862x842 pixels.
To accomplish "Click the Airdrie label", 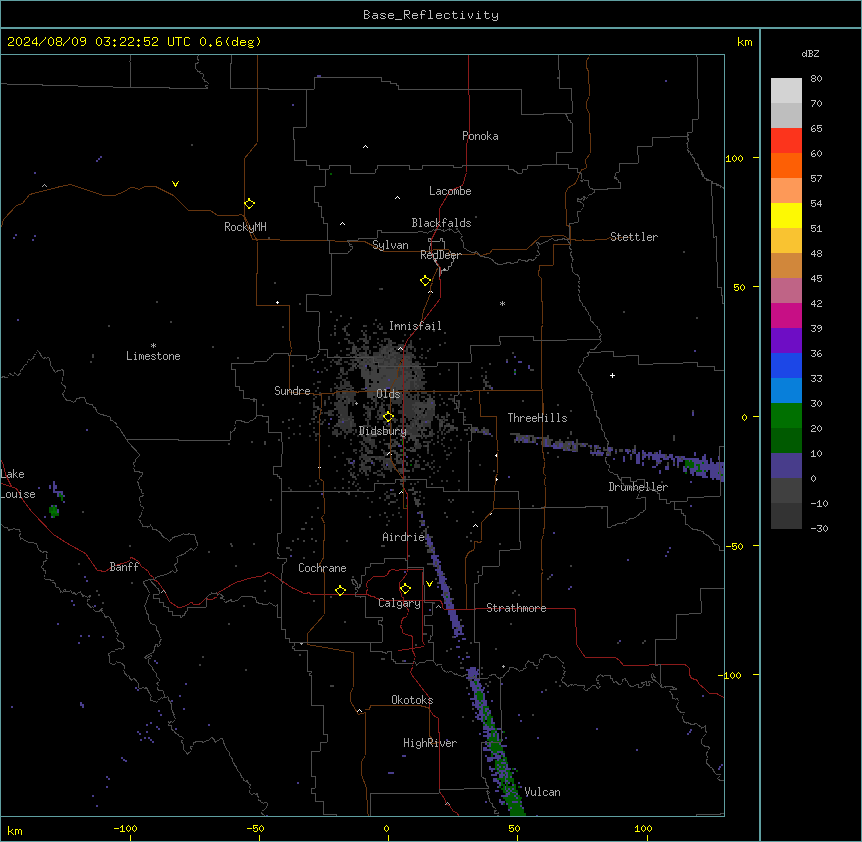I will [404, 537].
